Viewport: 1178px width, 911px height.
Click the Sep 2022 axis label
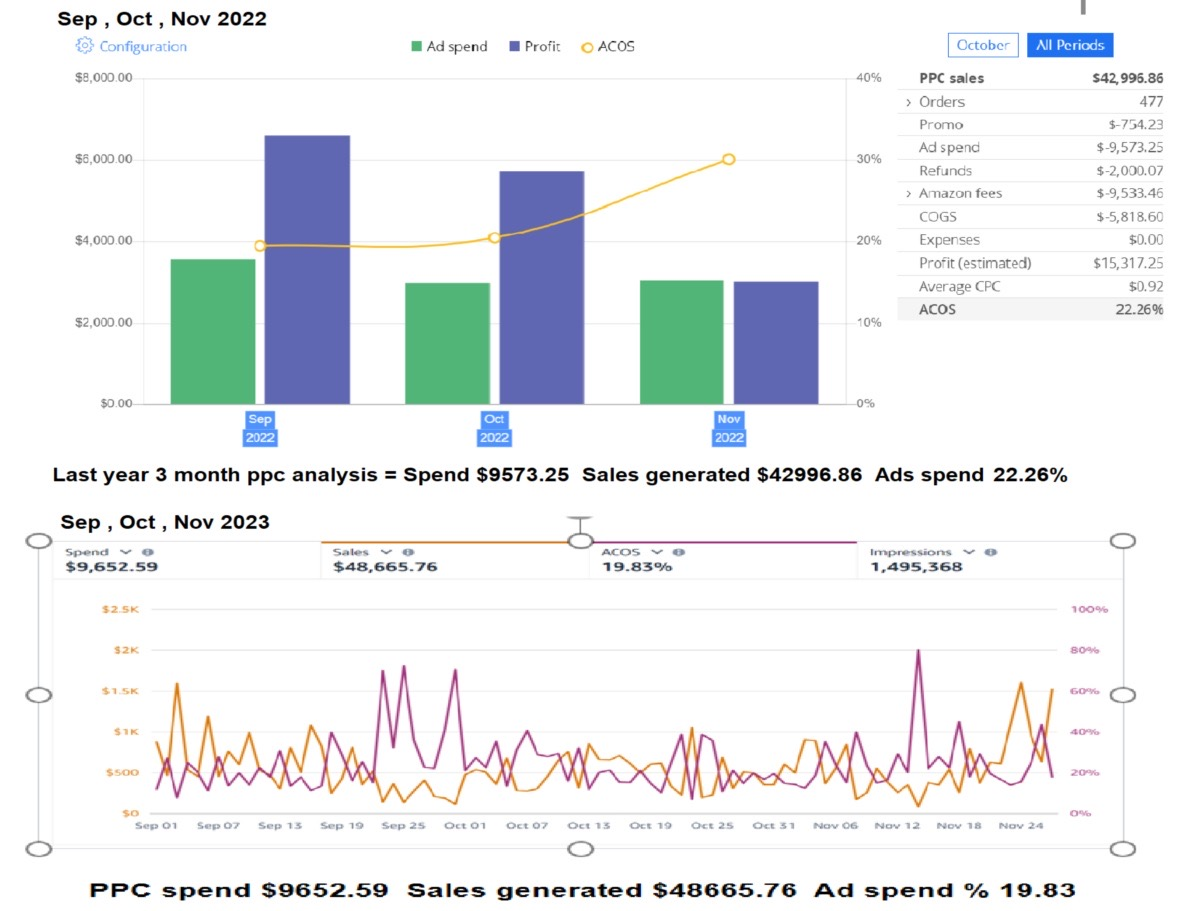tap(260, 428)
